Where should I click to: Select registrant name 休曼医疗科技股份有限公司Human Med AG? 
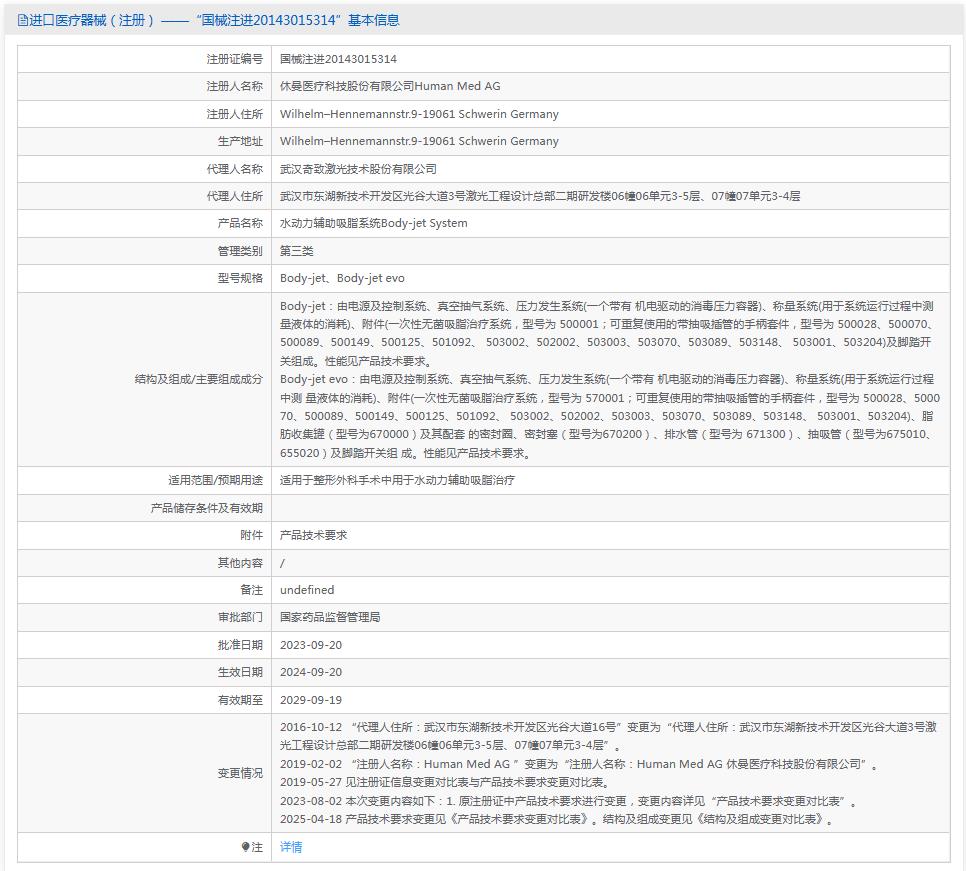(x=390, y=86)
